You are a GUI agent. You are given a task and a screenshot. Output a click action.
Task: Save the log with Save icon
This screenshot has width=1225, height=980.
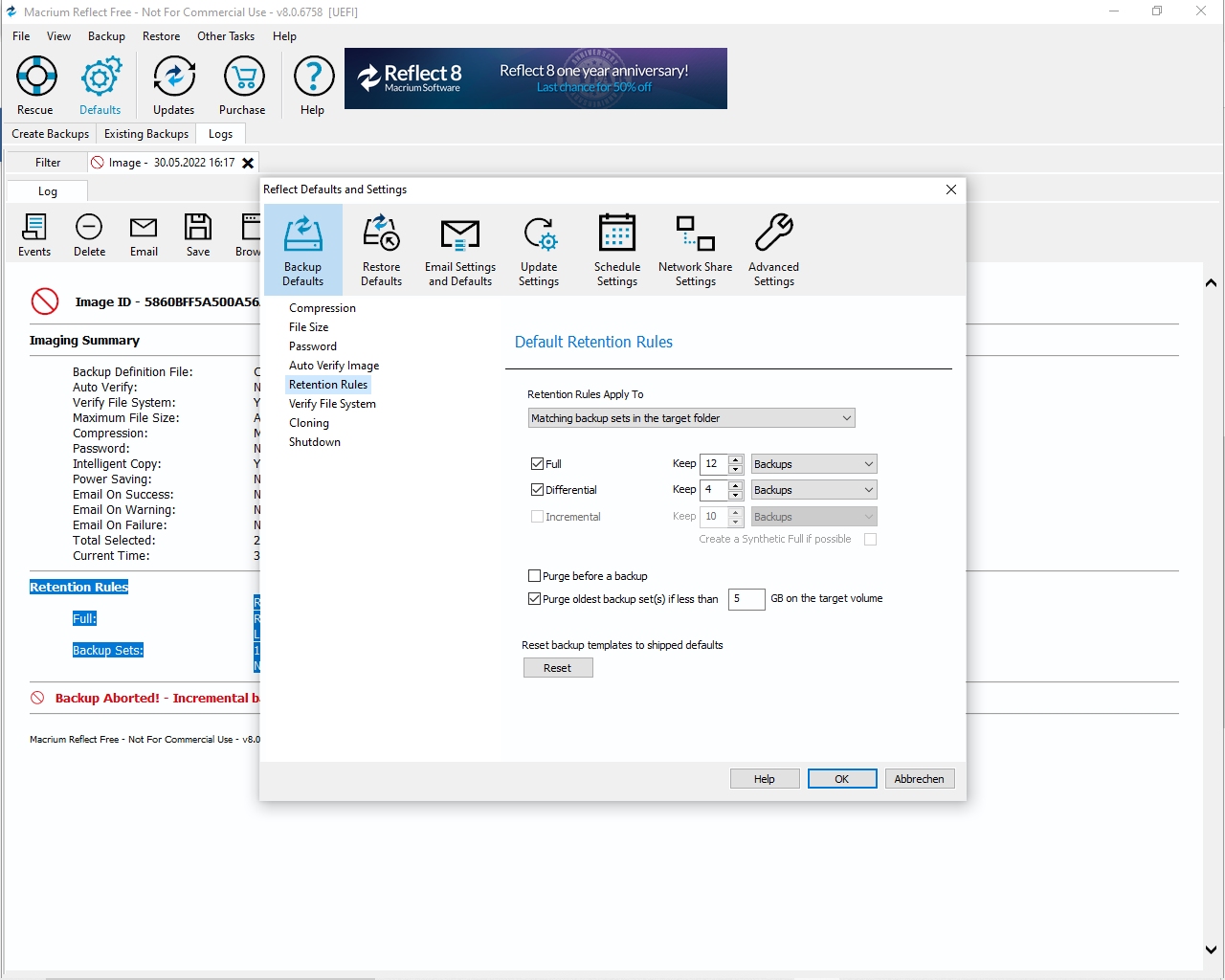click(198, 235)
